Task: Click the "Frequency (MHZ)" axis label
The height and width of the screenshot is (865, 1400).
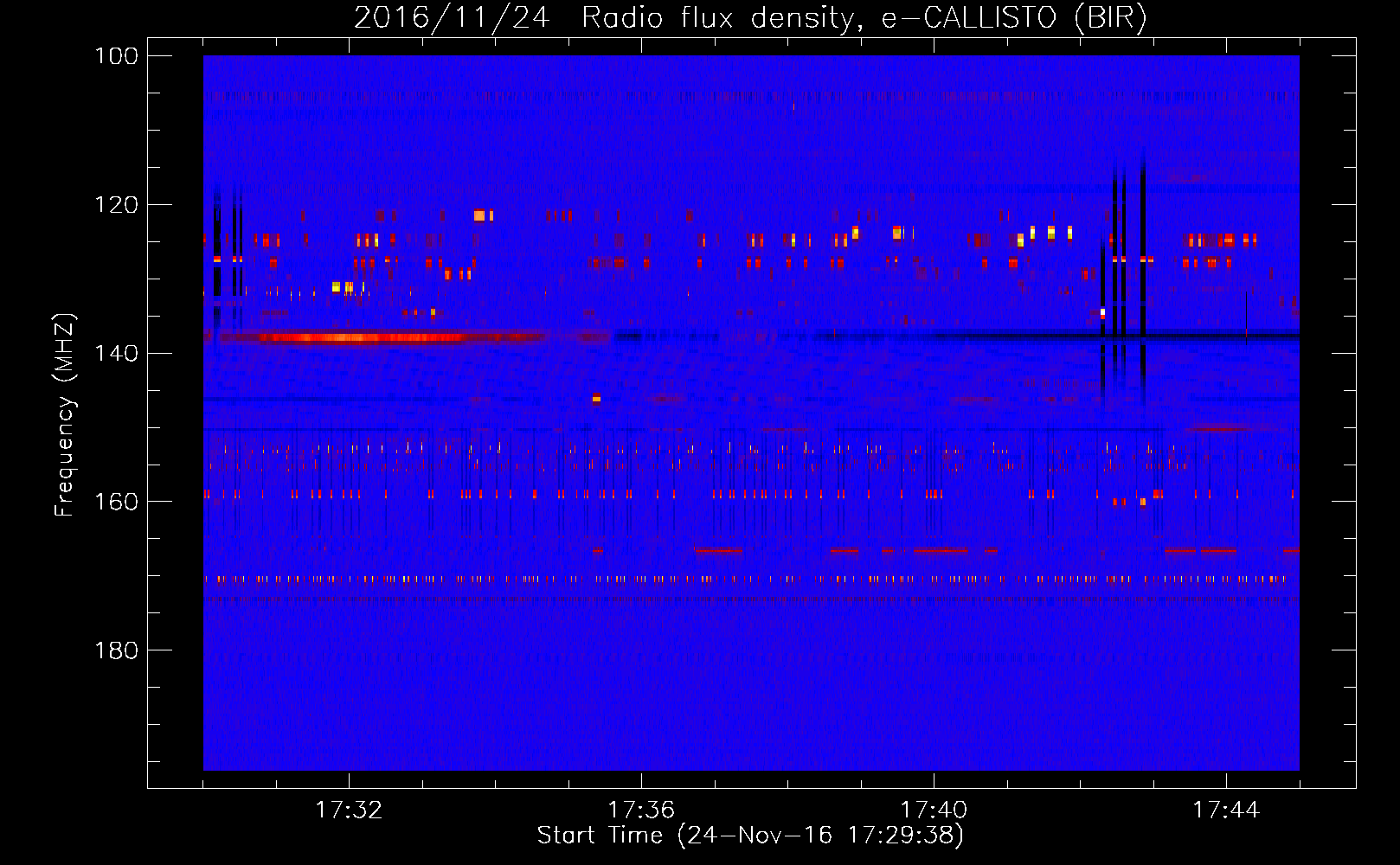Action: (65, 414)
